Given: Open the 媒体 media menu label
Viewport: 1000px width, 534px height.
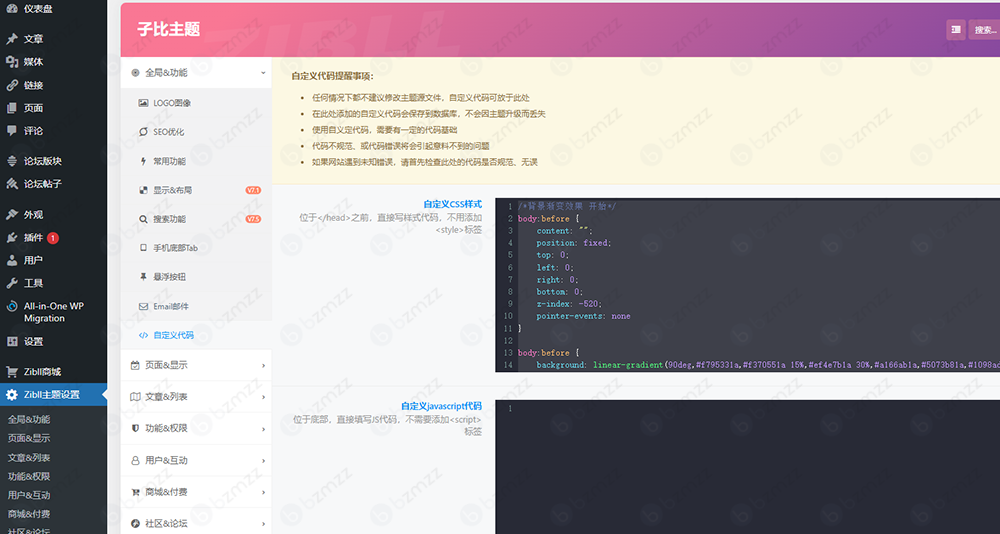Looking at the screenshot, I should tap(34, 62).
